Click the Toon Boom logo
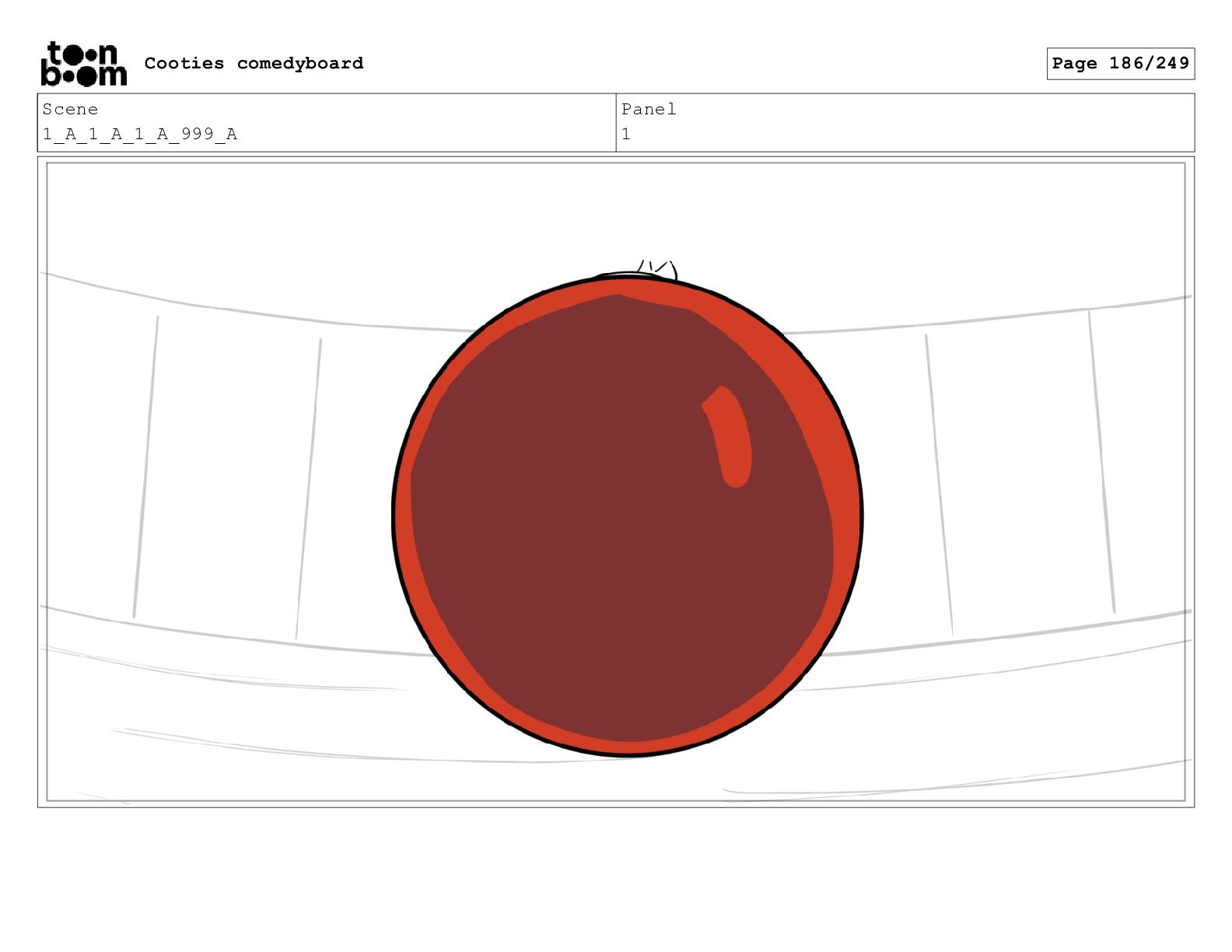1232x952 pixels. (x=83, y=64)
